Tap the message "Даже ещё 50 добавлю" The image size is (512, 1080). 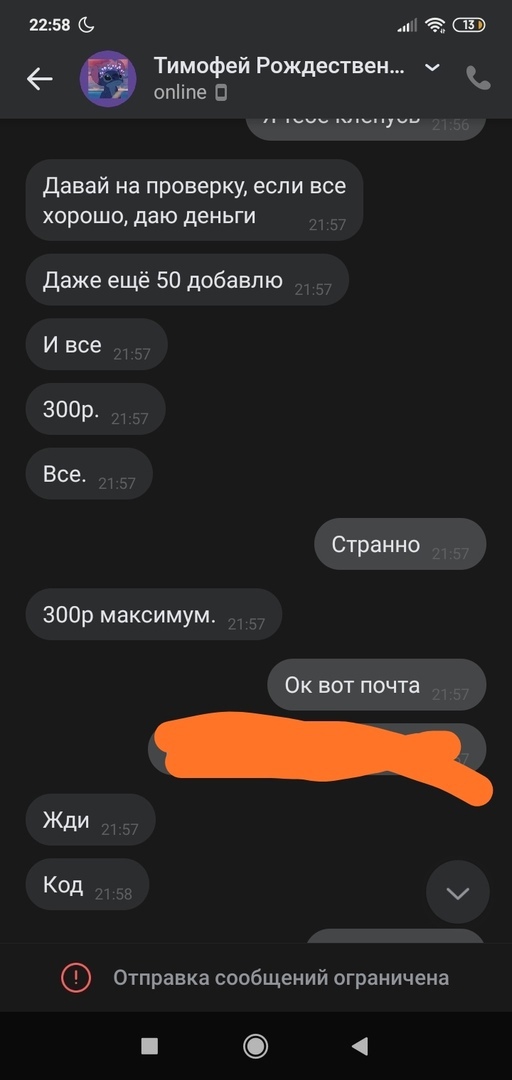187,280
